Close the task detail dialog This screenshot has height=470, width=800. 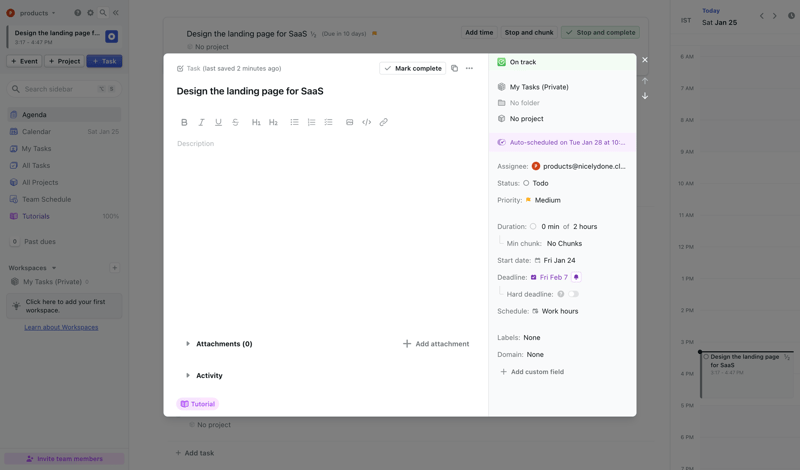click(645, 60)
